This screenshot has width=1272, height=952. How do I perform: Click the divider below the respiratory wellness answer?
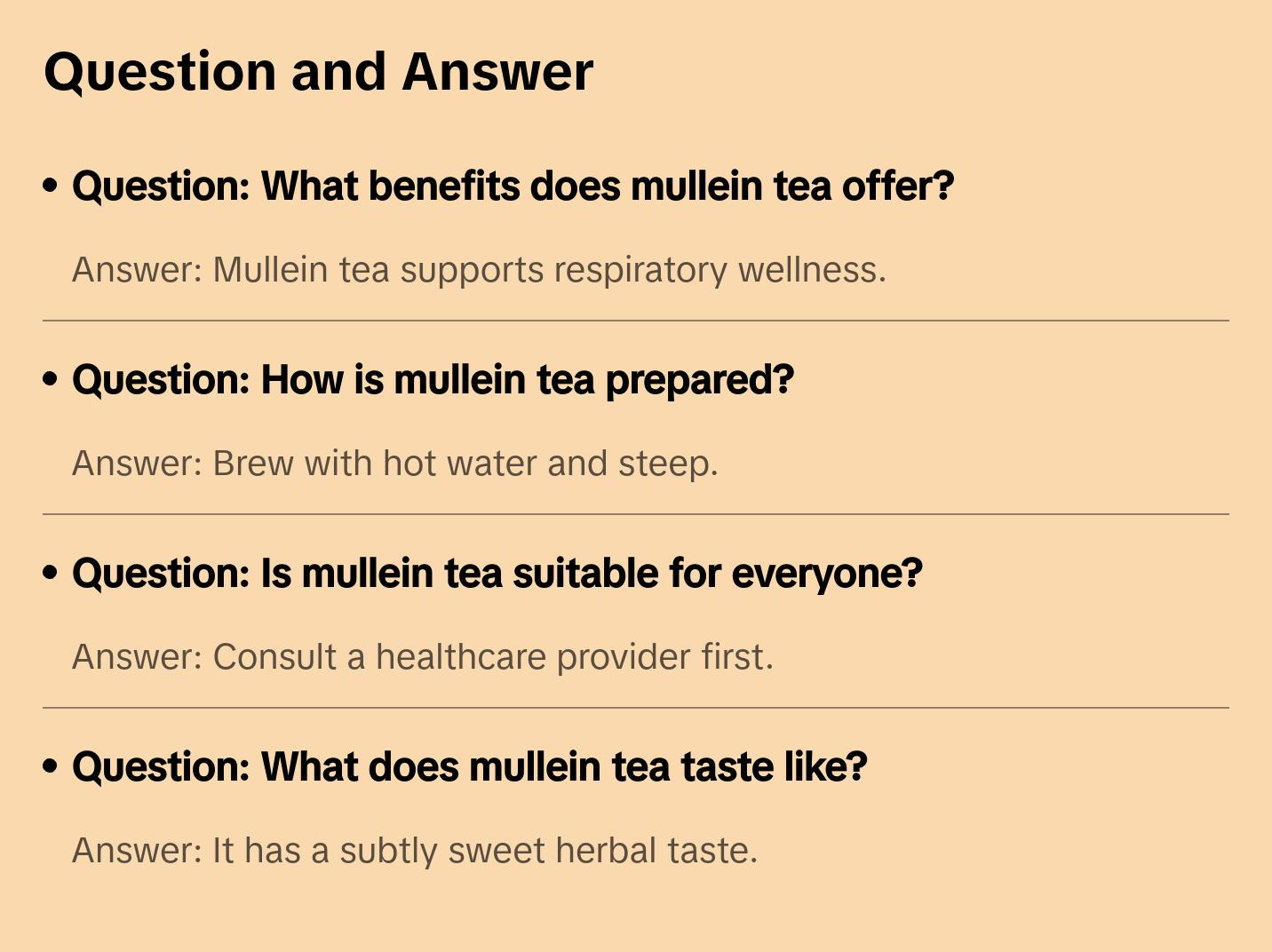click(636, 321)
